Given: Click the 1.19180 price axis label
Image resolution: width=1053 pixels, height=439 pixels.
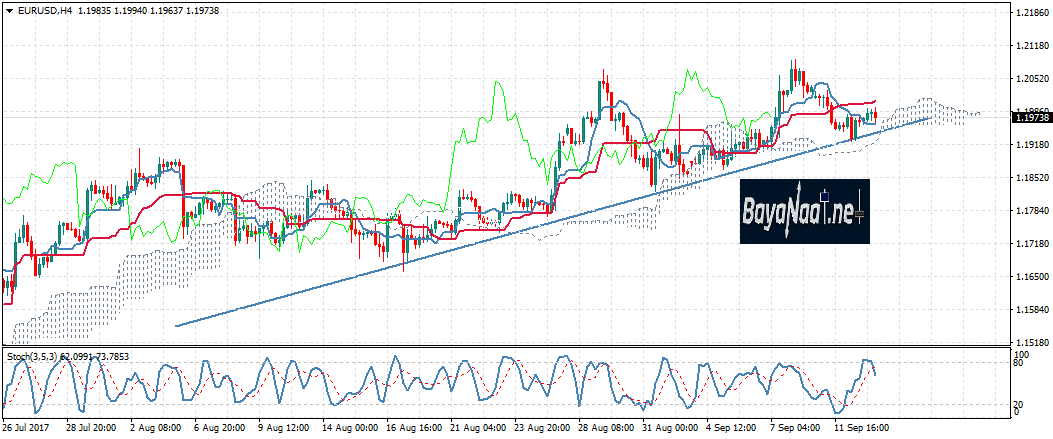Looking at the screenshot, I should tap(1030, 145).
